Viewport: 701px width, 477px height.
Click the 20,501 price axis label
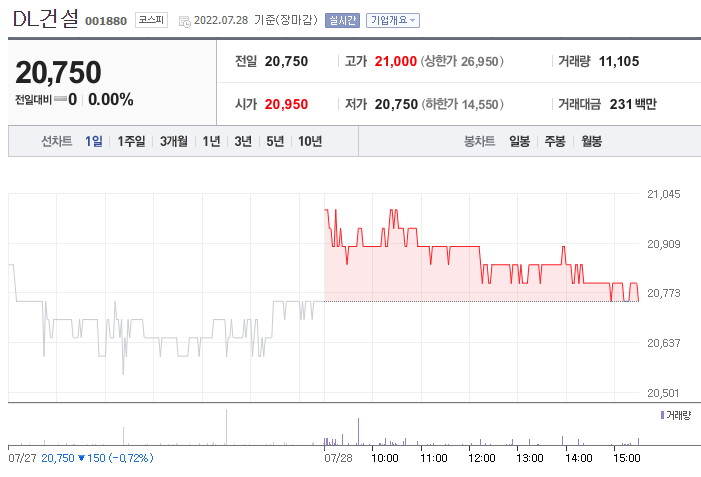(x=663, y=393)
